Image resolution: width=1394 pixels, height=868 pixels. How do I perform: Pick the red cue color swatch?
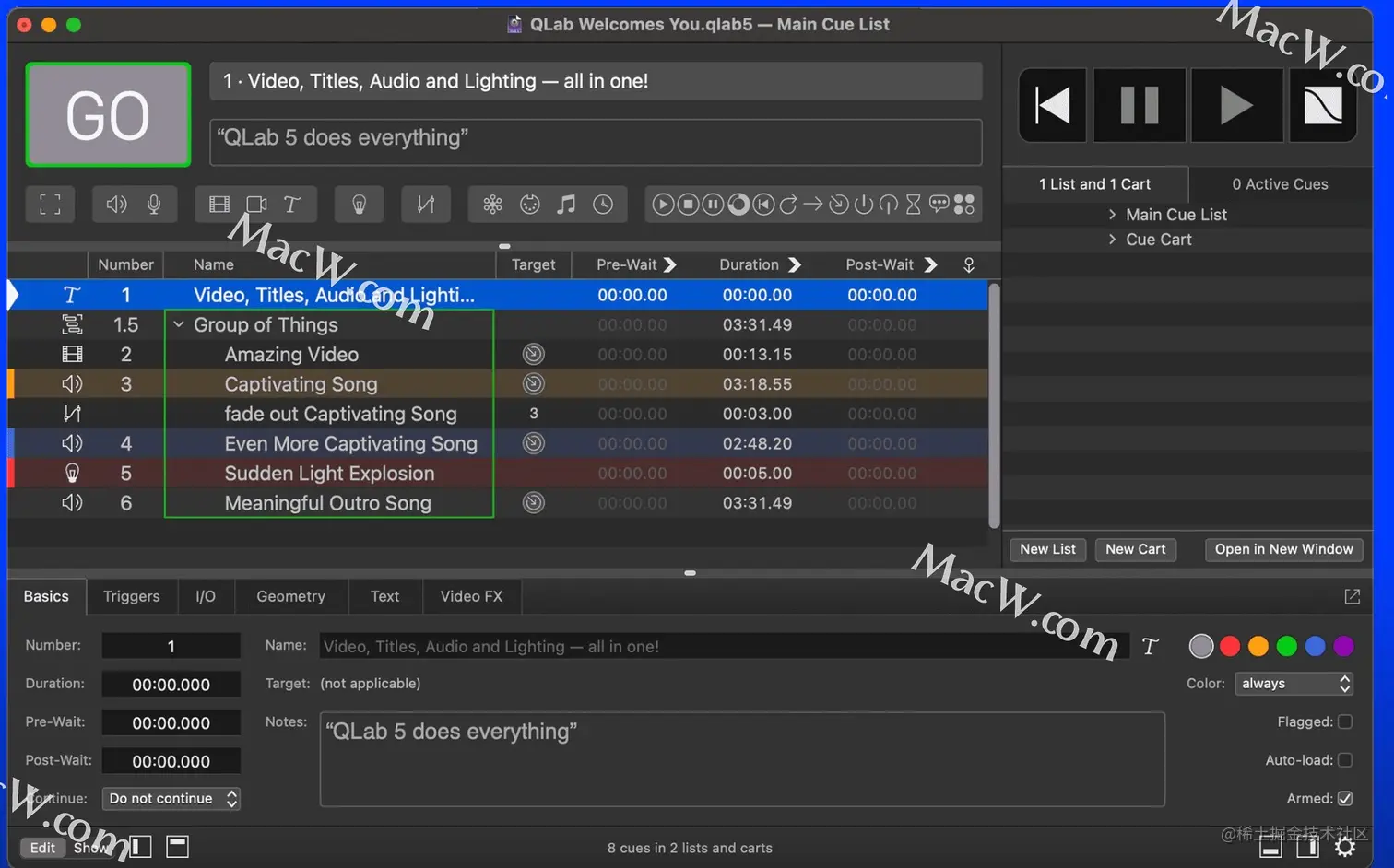point(1230,647)
